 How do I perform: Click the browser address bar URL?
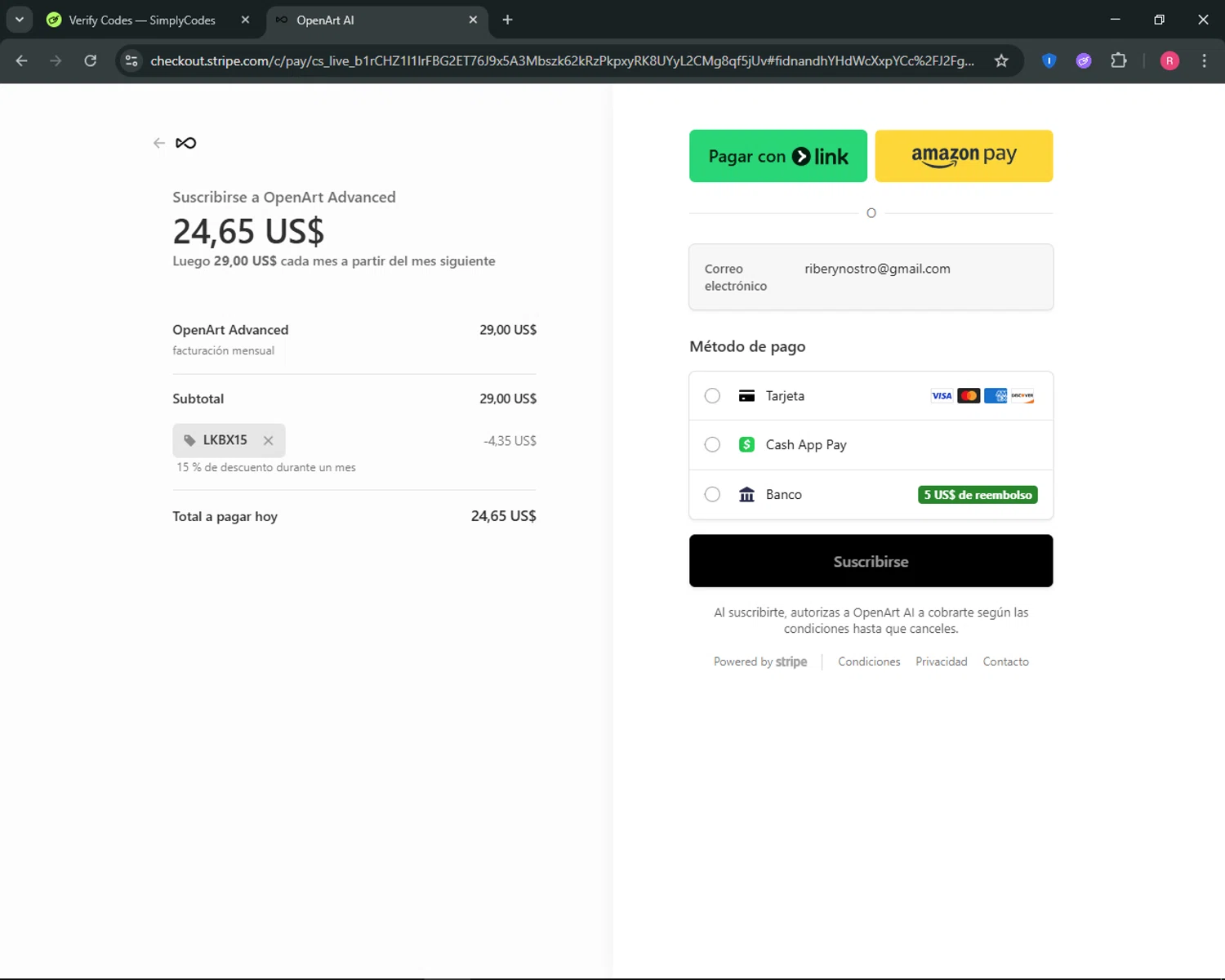point(562,60)
